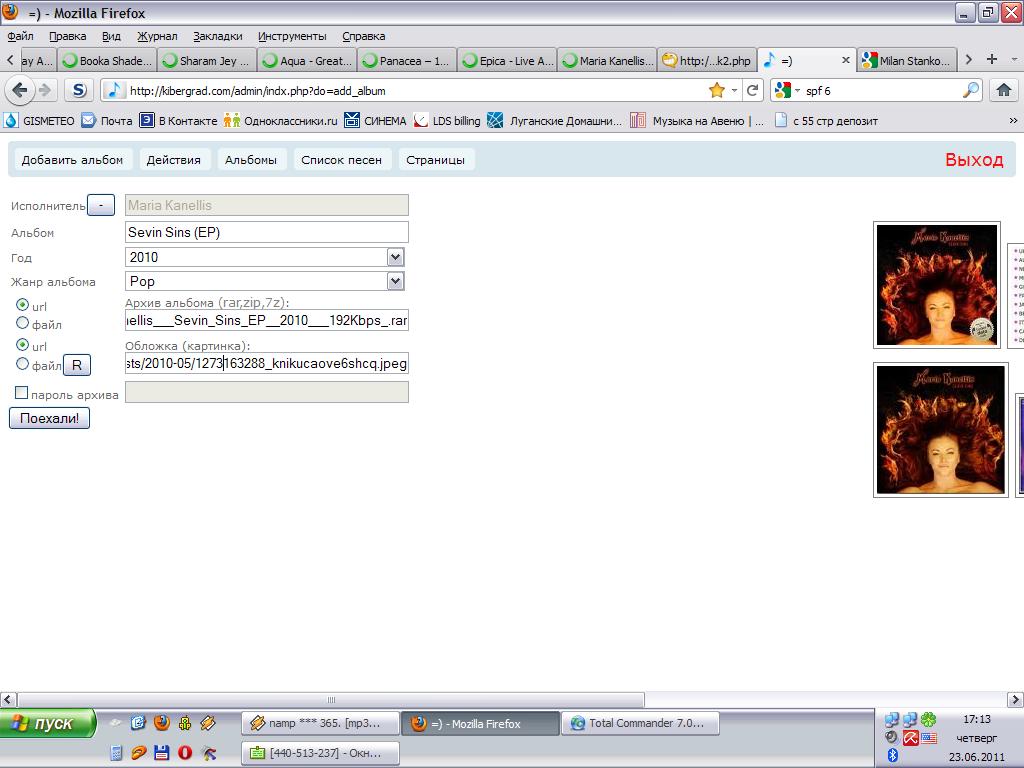
Task: Click the forward navigation arrow
Action: tap(44, 90)
